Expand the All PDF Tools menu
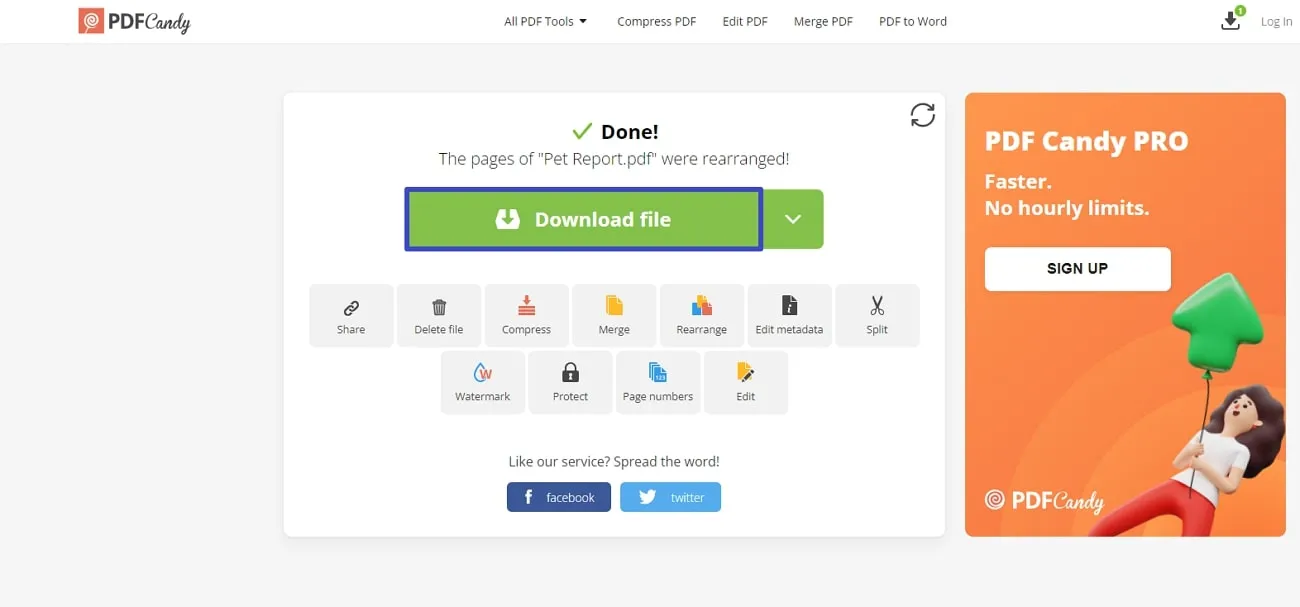 click(546, 21)
